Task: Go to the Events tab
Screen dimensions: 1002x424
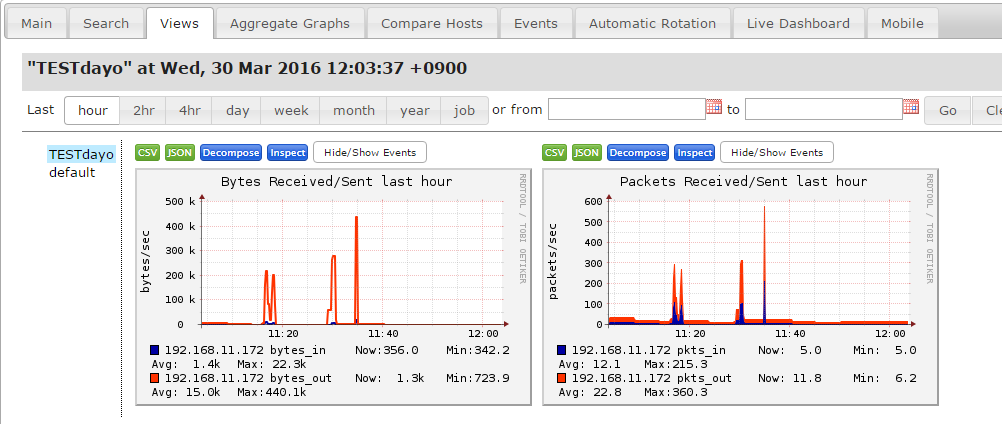Action: click(x=536, y=24)
